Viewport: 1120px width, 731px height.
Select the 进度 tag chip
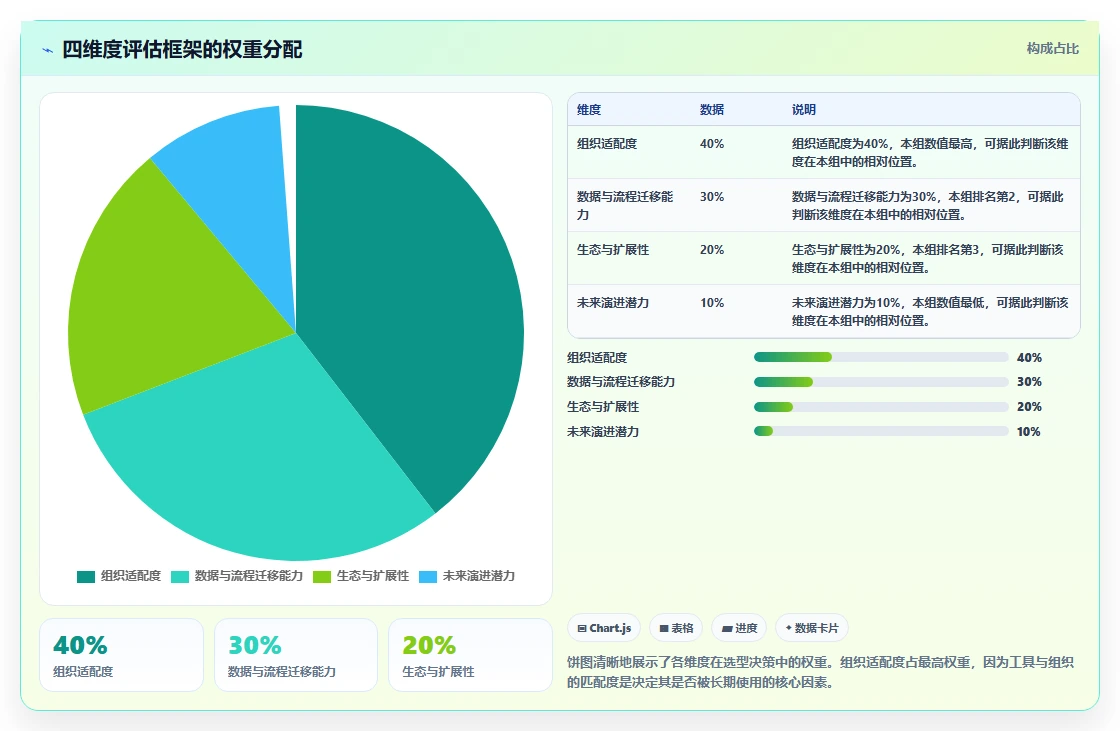click(x=739, y=628)
